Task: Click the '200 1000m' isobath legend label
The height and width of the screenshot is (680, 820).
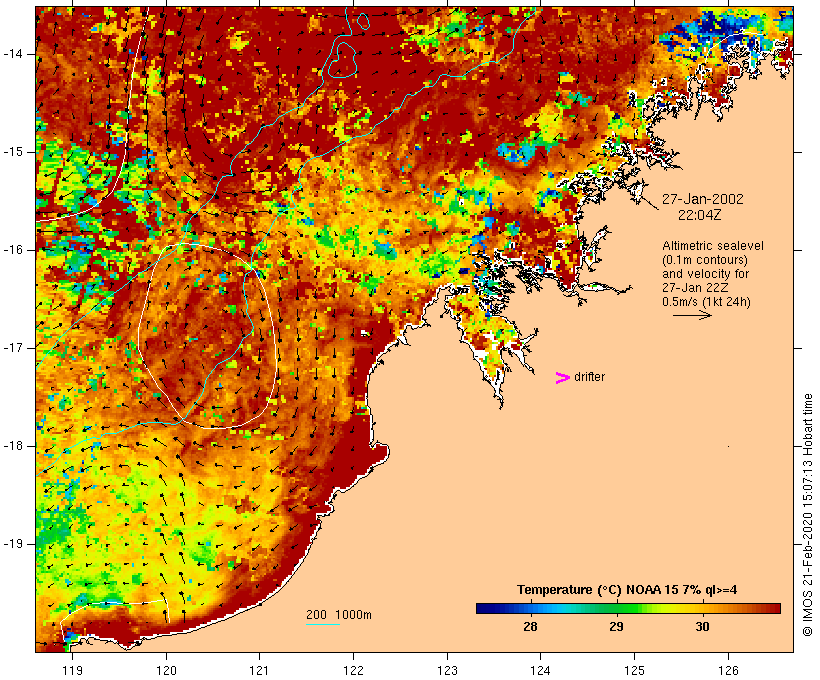Action: pyautogui.click(x=339, y=615)
